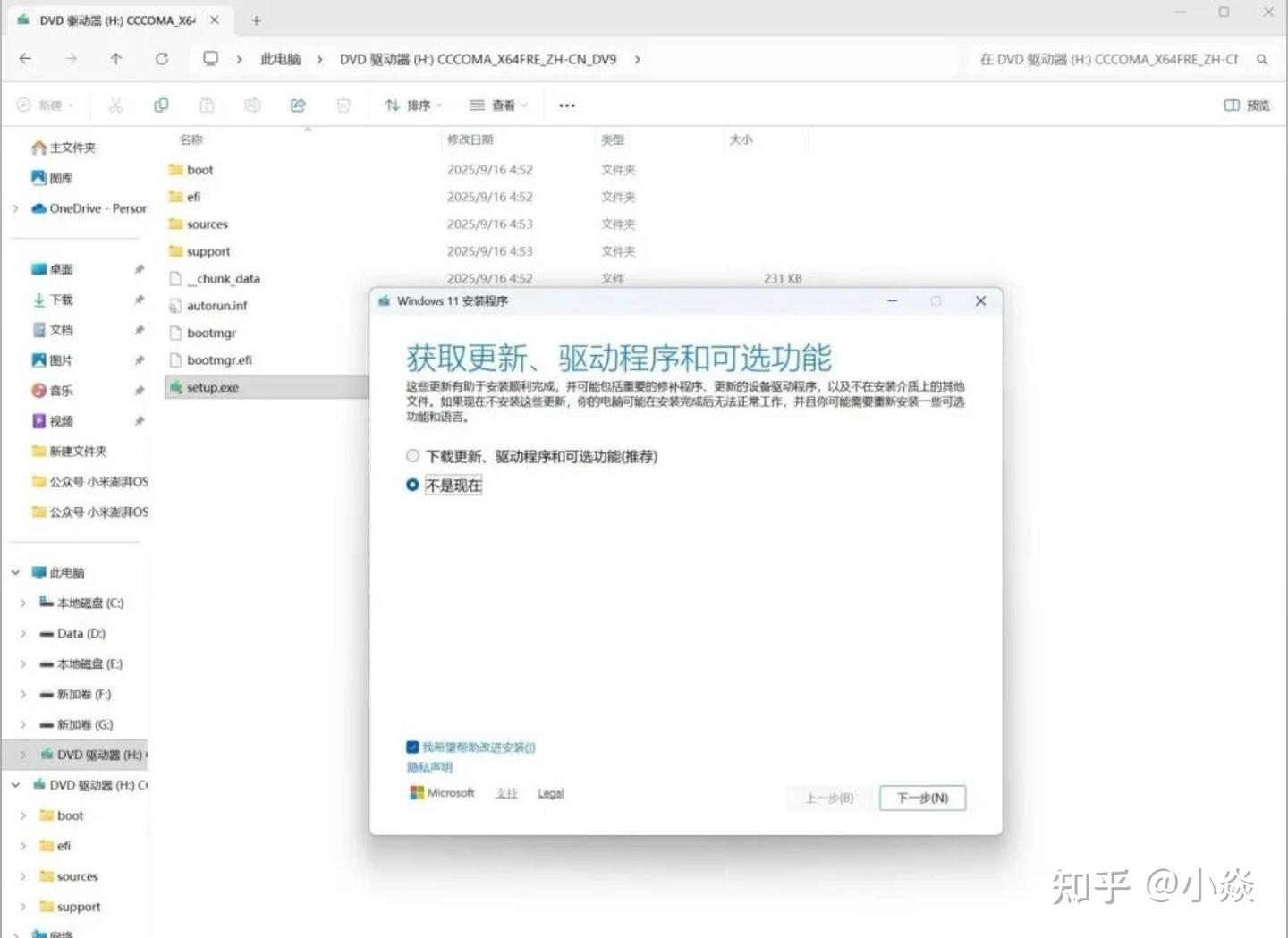This screenshot has width=1288, height=938.
Task: Collapse the 此电脑 tree node
Action: tap(15, 572)
